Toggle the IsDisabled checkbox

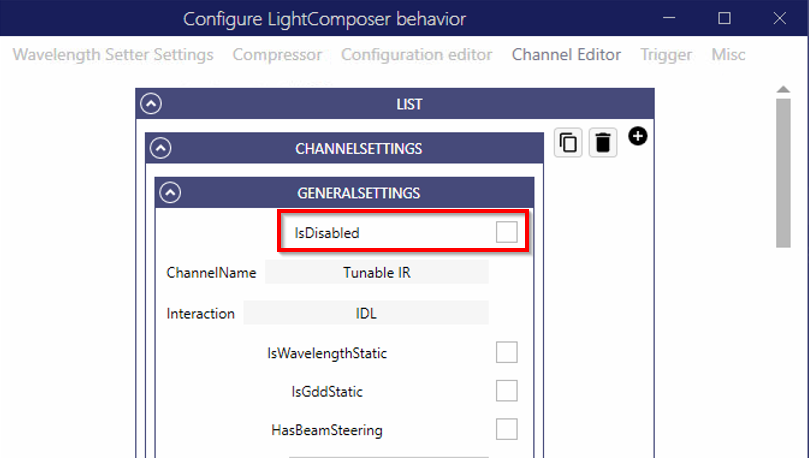(507, 232)
